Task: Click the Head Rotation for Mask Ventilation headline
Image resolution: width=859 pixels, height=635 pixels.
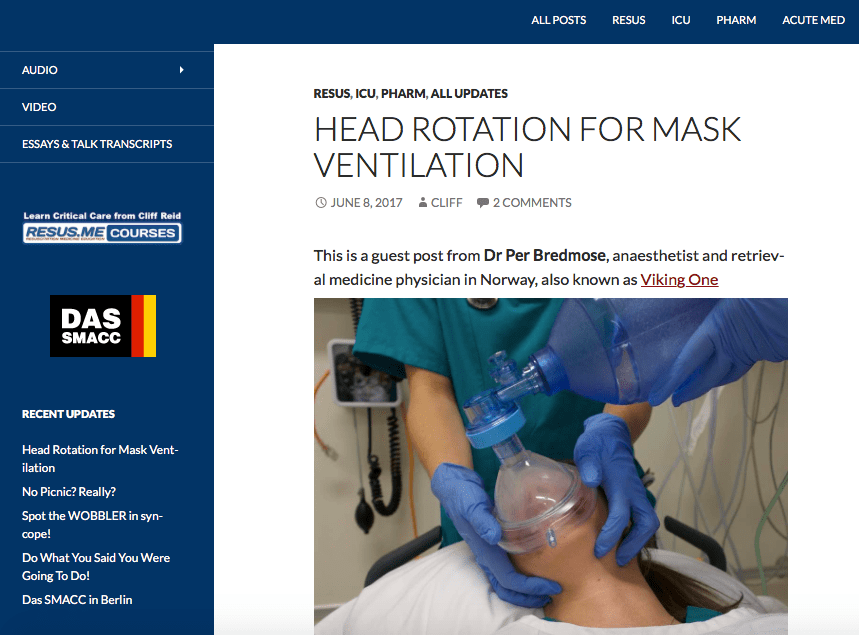Action: pos(527,146)
